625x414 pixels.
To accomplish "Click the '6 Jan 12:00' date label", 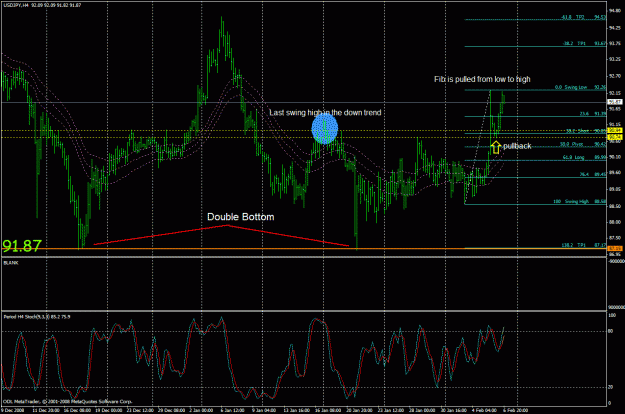I will (x=232, y=410).
